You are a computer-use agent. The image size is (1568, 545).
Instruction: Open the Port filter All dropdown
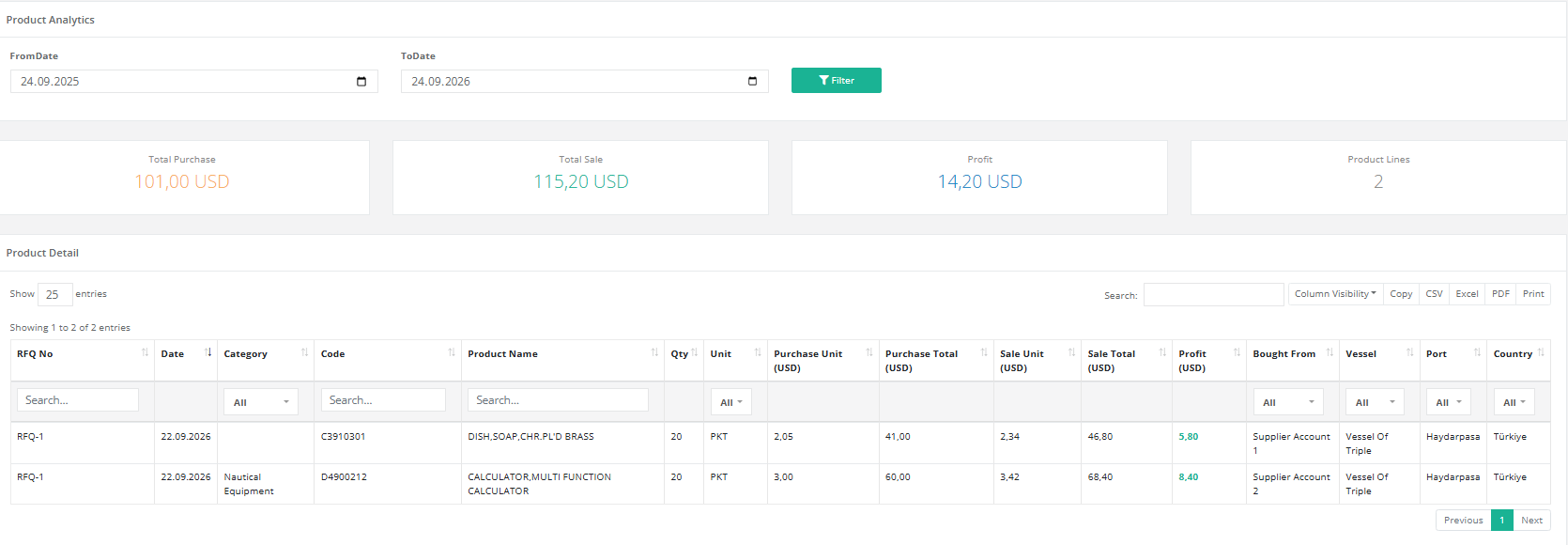coord(1449,402)
